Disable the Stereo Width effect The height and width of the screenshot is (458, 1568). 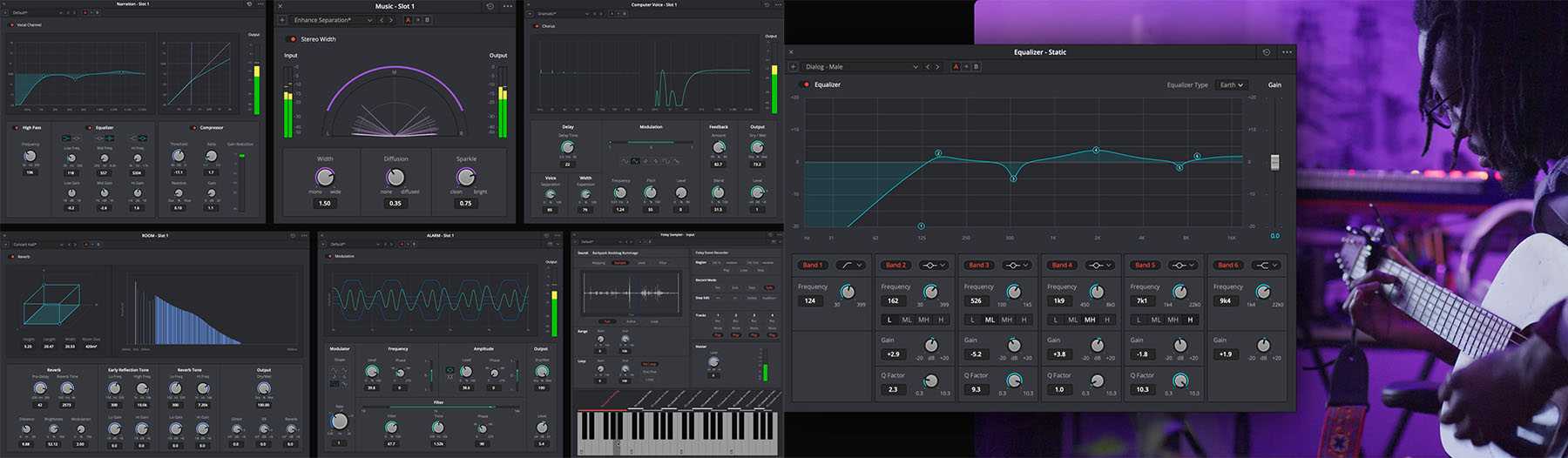pyautogui.click(x=293, y=39)
